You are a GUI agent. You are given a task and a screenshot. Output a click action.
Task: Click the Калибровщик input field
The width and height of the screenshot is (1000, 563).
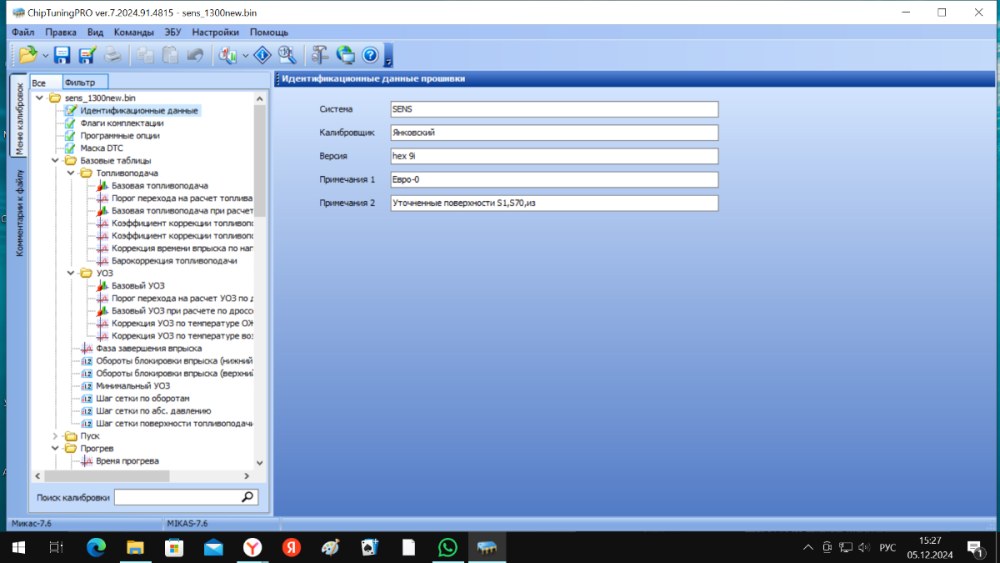coord(554,133)
